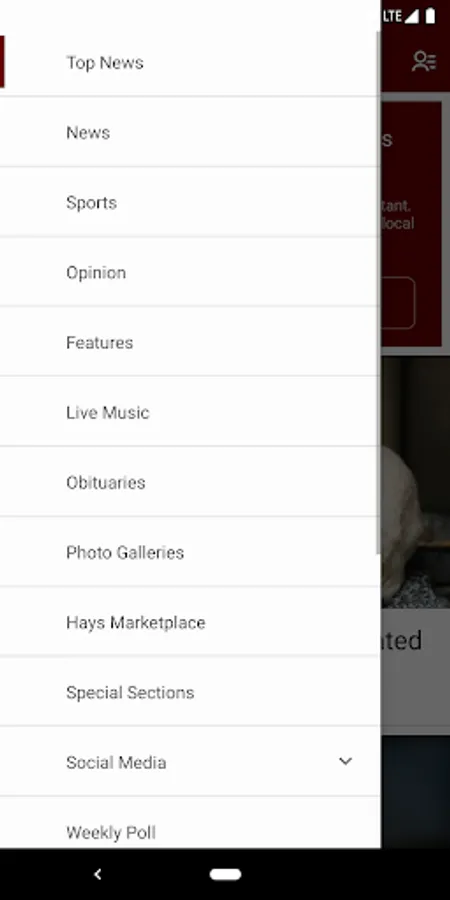This screenshot has height=900, width=450.
Task: Open the Top News section
Action: point(189,63)
